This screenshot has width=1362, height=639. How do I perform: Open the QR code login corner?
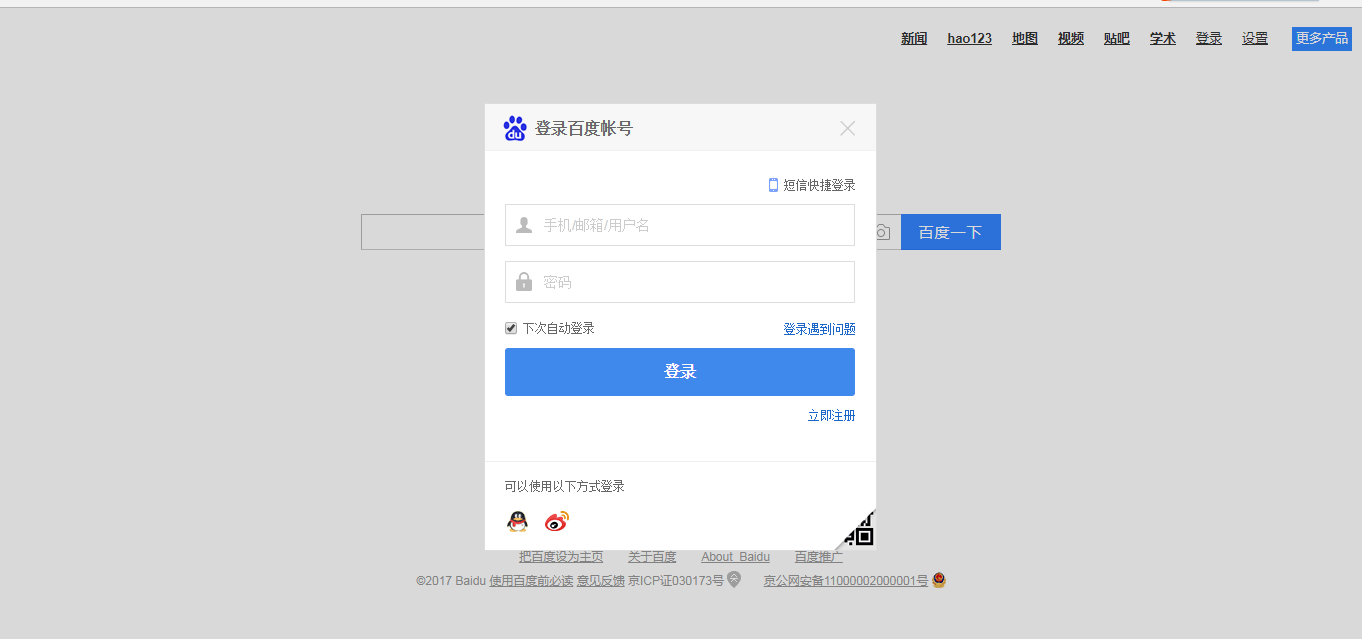[856, 530]
